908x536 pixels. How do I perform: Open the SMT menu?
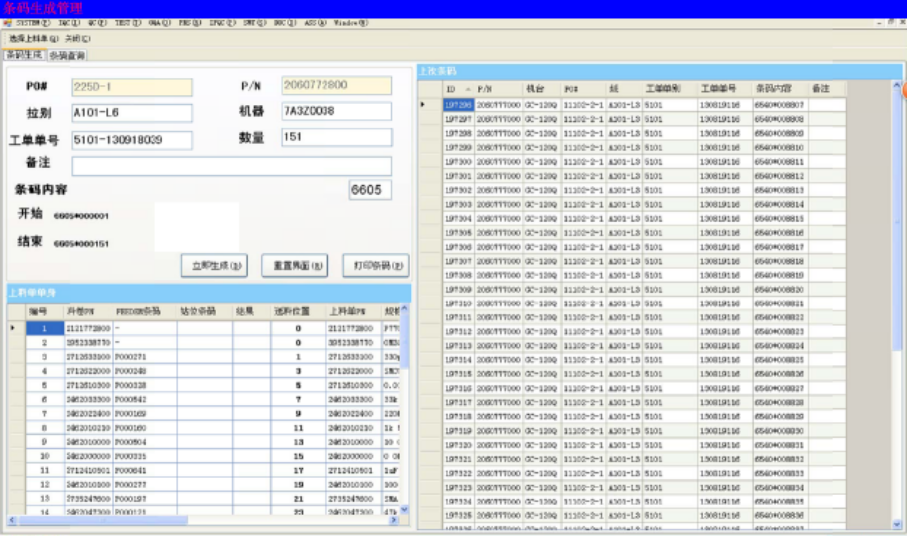pyautogui.click(x=254, y=23)
